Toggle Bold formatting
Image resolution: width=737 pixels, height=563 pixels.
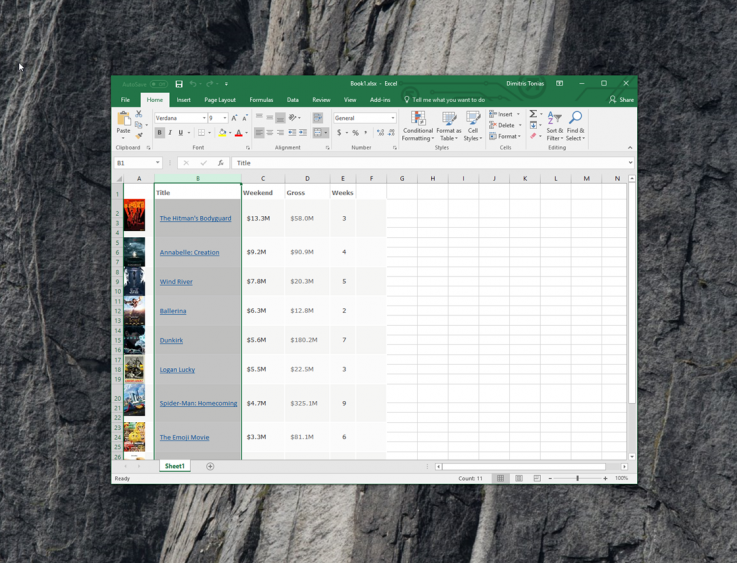tap(159, 133)
